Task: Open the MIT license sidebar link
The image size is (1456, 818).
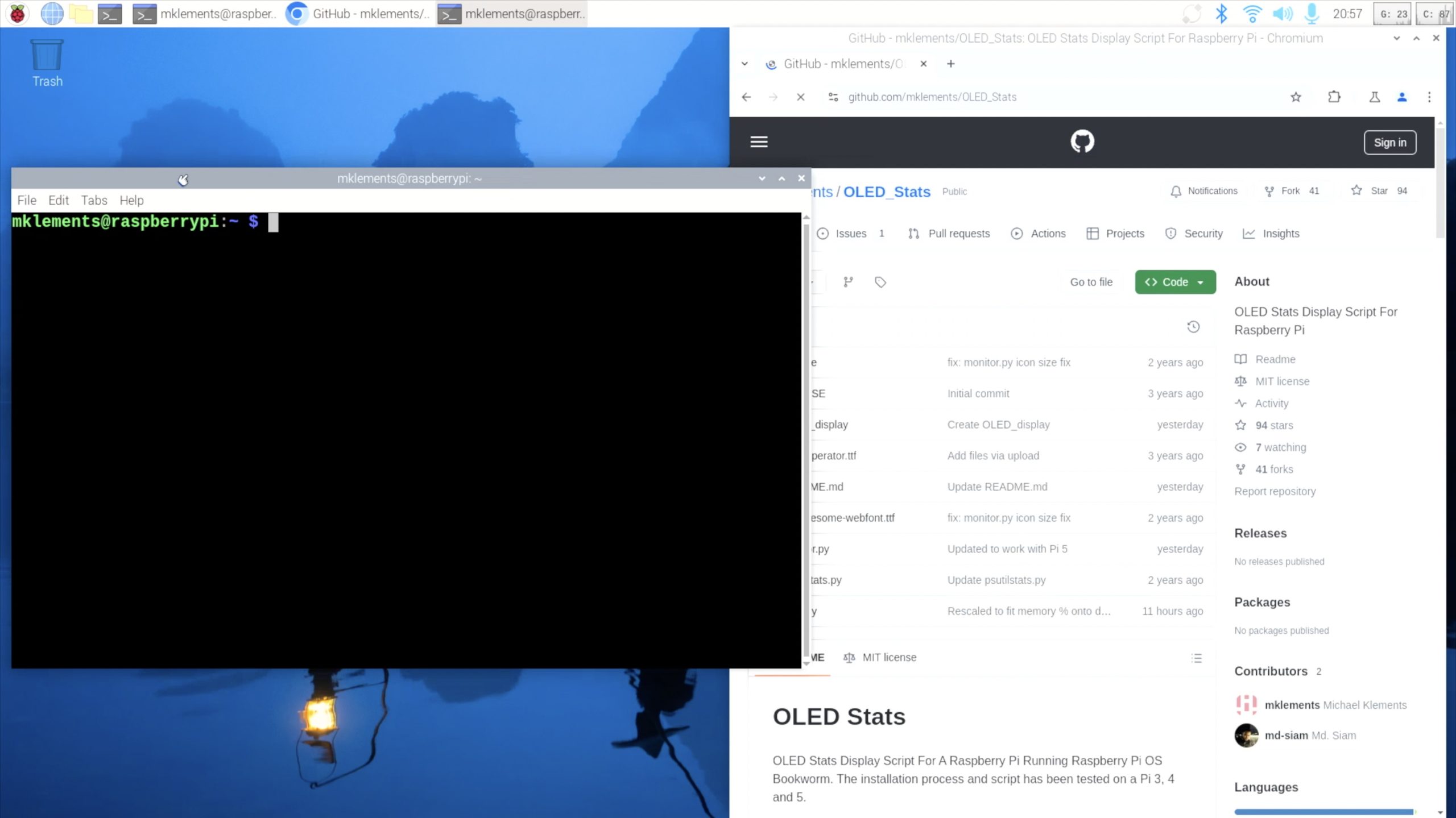Action: point(1282,381)
